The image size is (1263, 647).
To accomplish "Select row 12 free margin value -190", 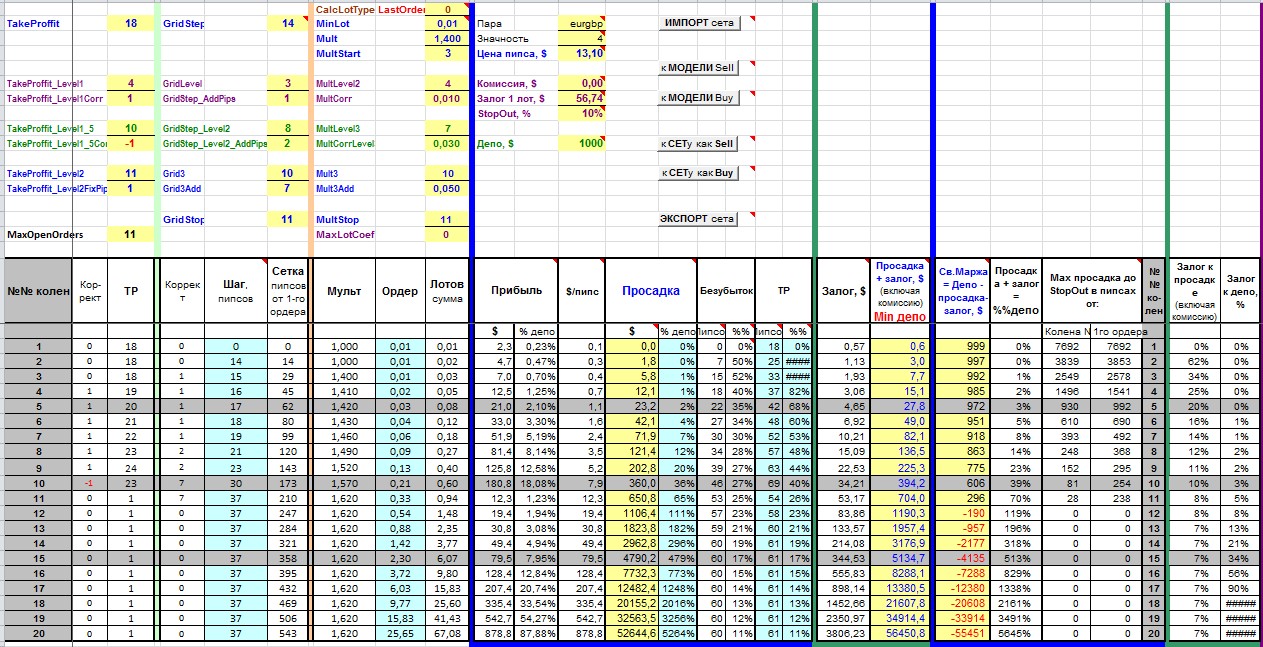I will point(964,513).
